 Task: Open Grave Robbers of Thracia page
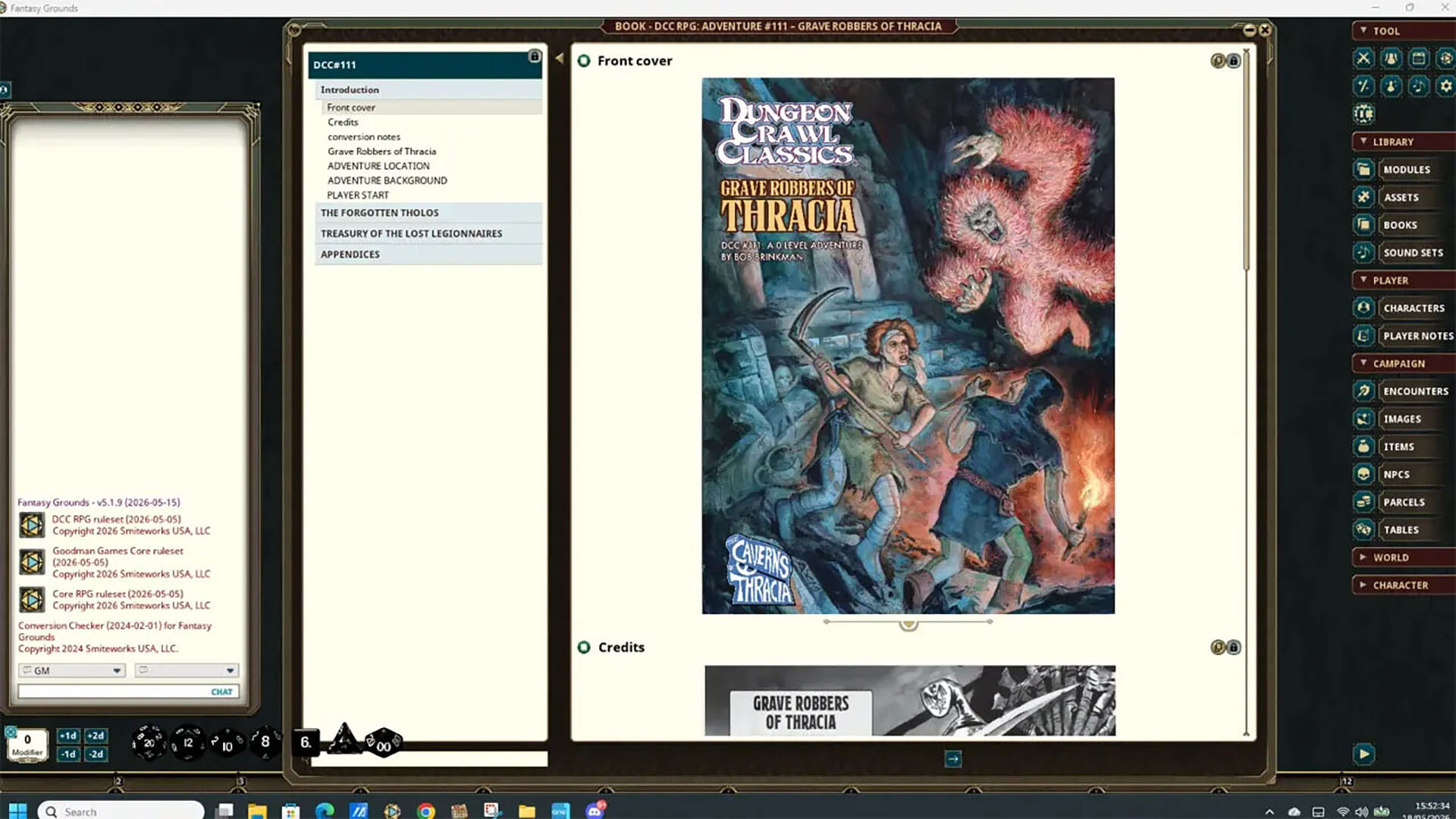click(x=381, y=151)
